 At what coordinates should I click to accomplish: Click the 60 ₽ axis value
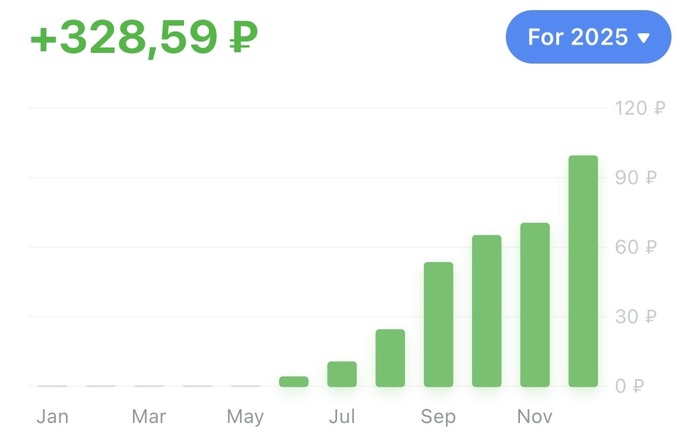(x=637, y=247)
